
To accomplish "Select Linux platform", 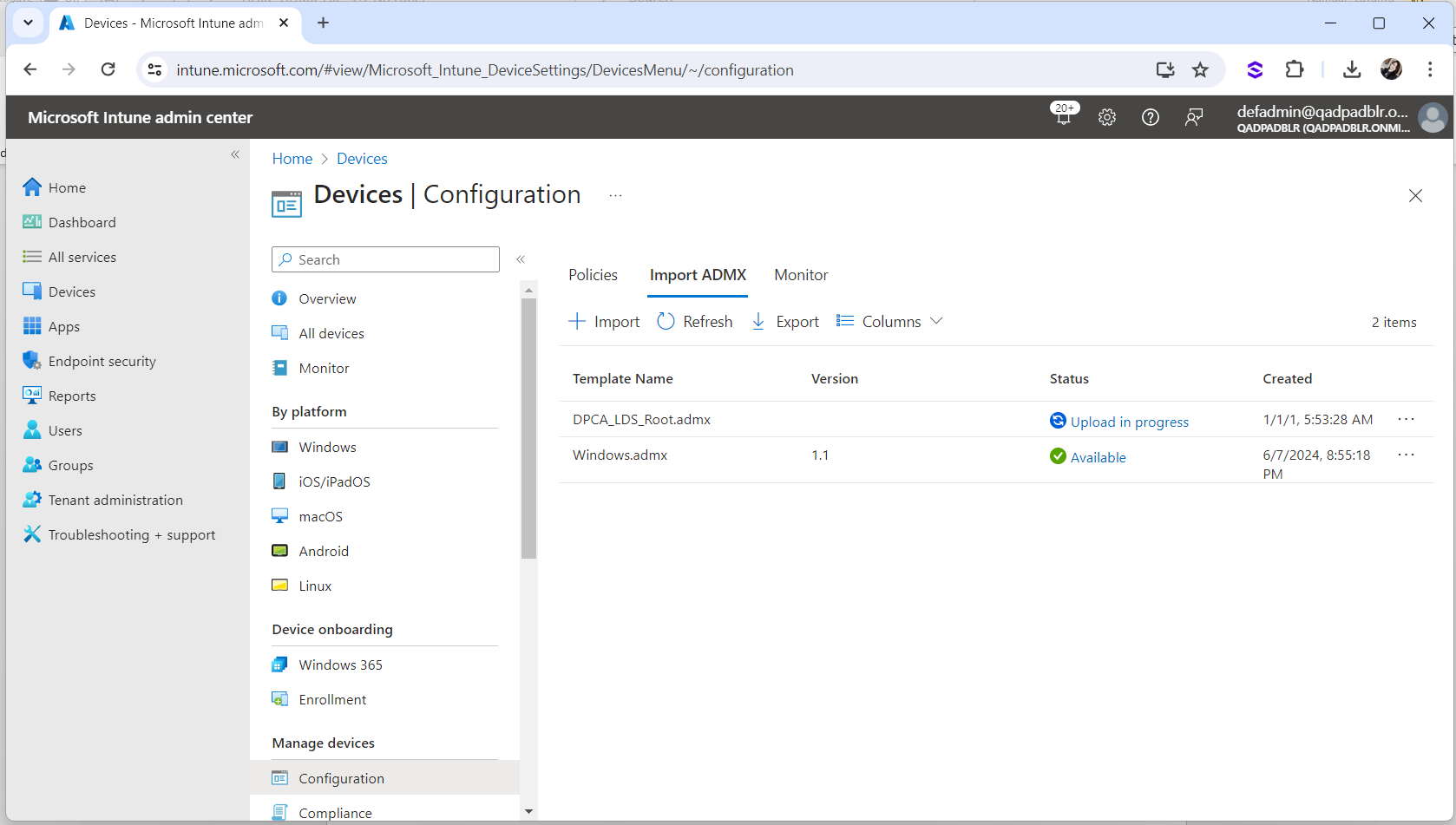I will pyautogui.click(x=315, y=586).
